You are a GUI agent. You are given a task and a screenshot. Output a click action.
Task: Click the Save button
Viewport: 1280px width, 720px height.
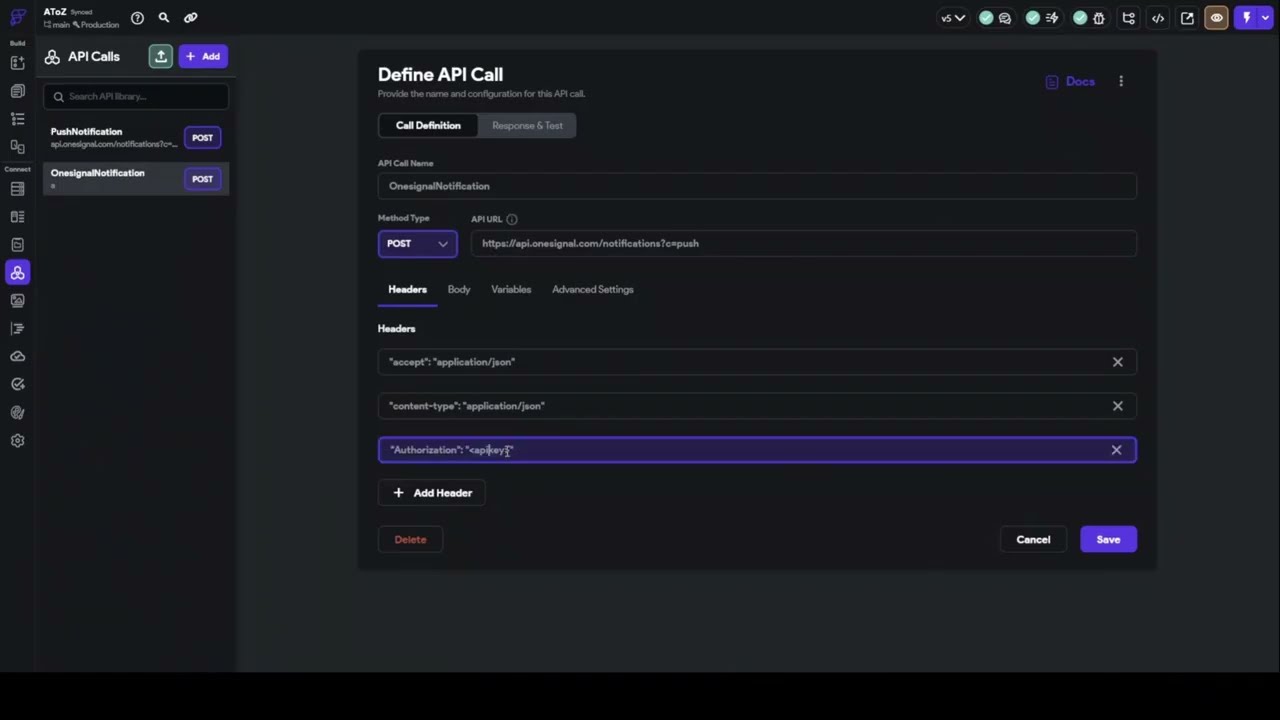pos(1108,540)
